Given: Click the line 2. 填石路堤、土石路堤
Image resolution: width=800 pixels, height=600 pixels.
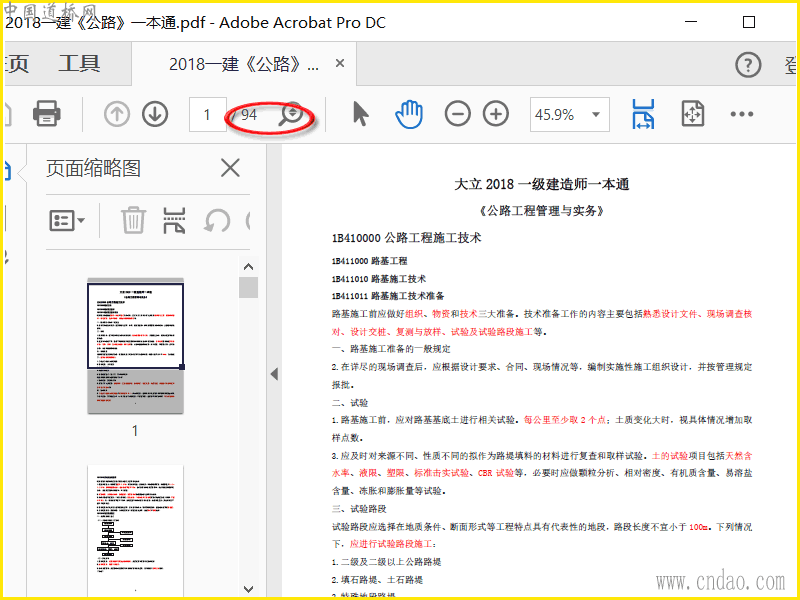Looking at the screenshot, I should [x=378, y=580].
